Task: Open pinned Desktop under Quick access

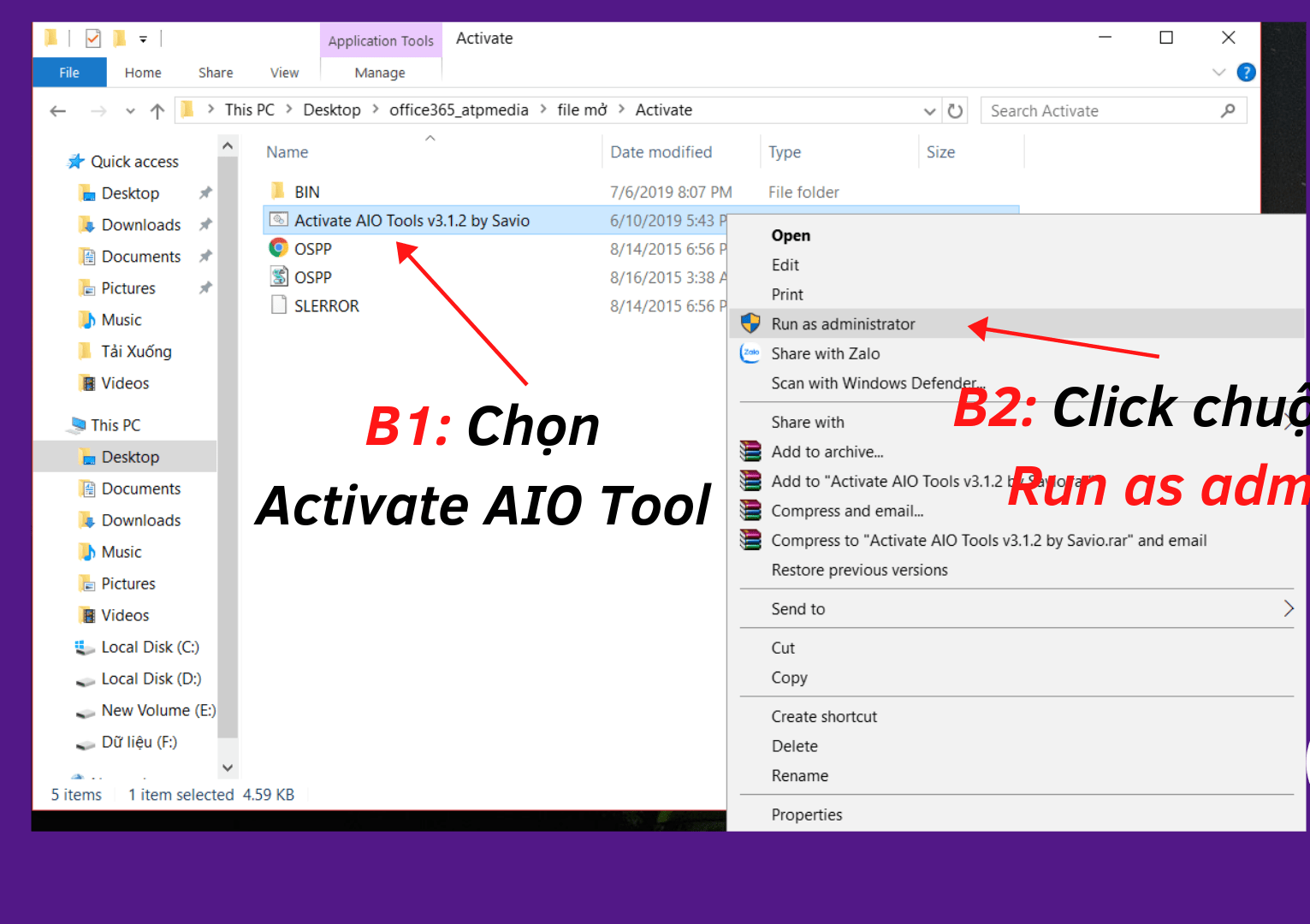Action: coord(130,193)
